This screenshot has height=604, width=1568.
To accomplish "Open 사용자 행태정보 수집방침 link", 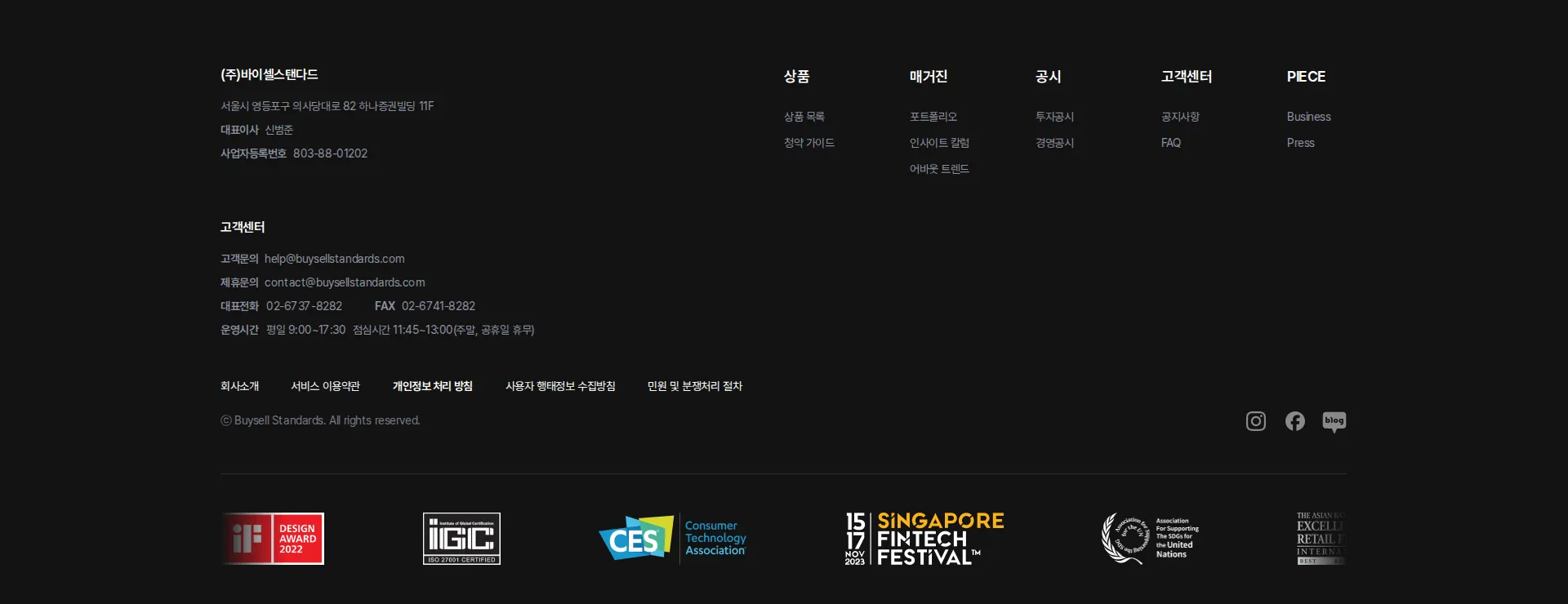I will tap(560, 386).
